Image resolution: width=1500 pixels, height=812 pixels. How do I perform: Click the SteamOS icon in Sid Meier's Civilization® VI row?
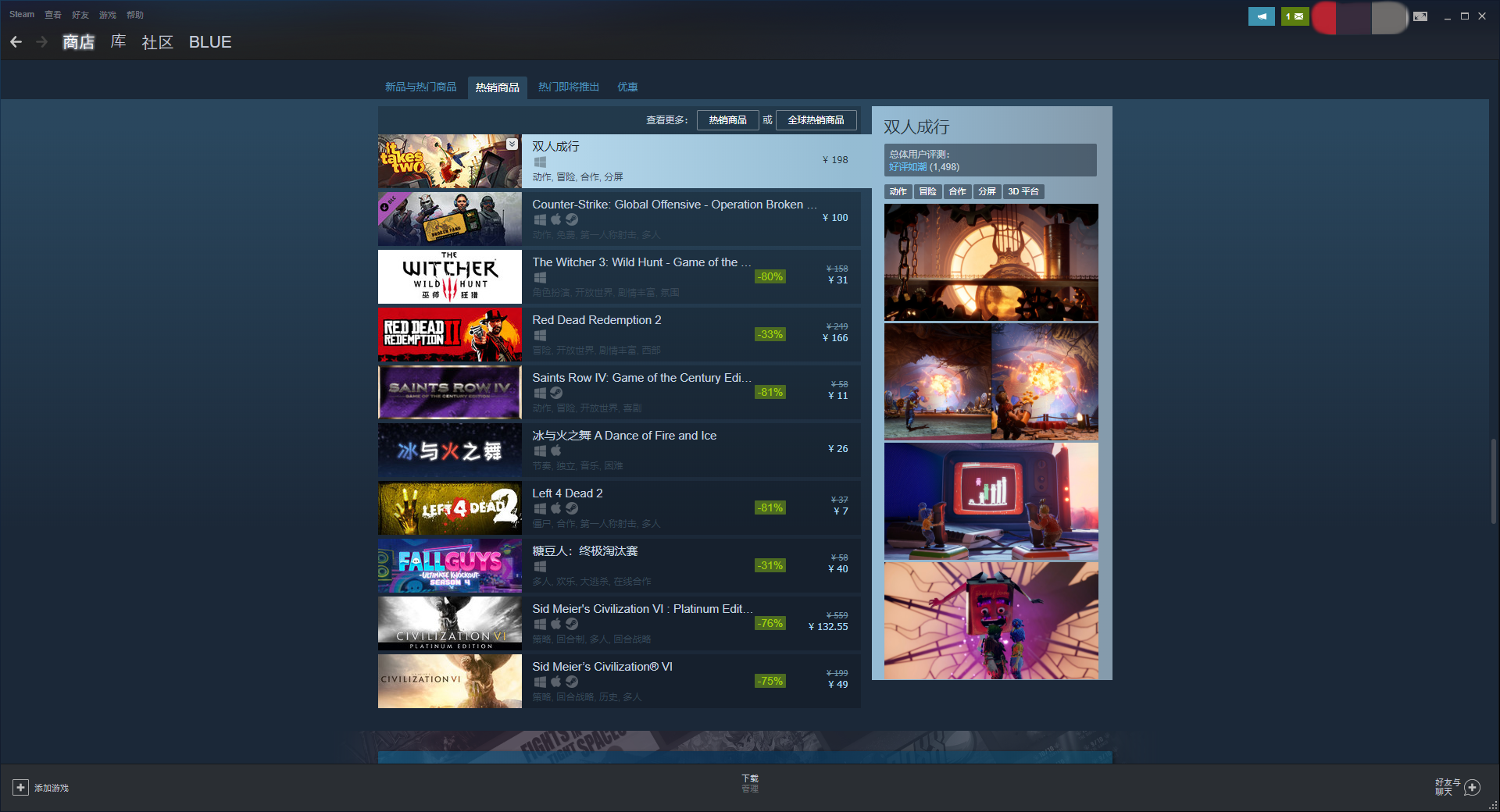572,682
